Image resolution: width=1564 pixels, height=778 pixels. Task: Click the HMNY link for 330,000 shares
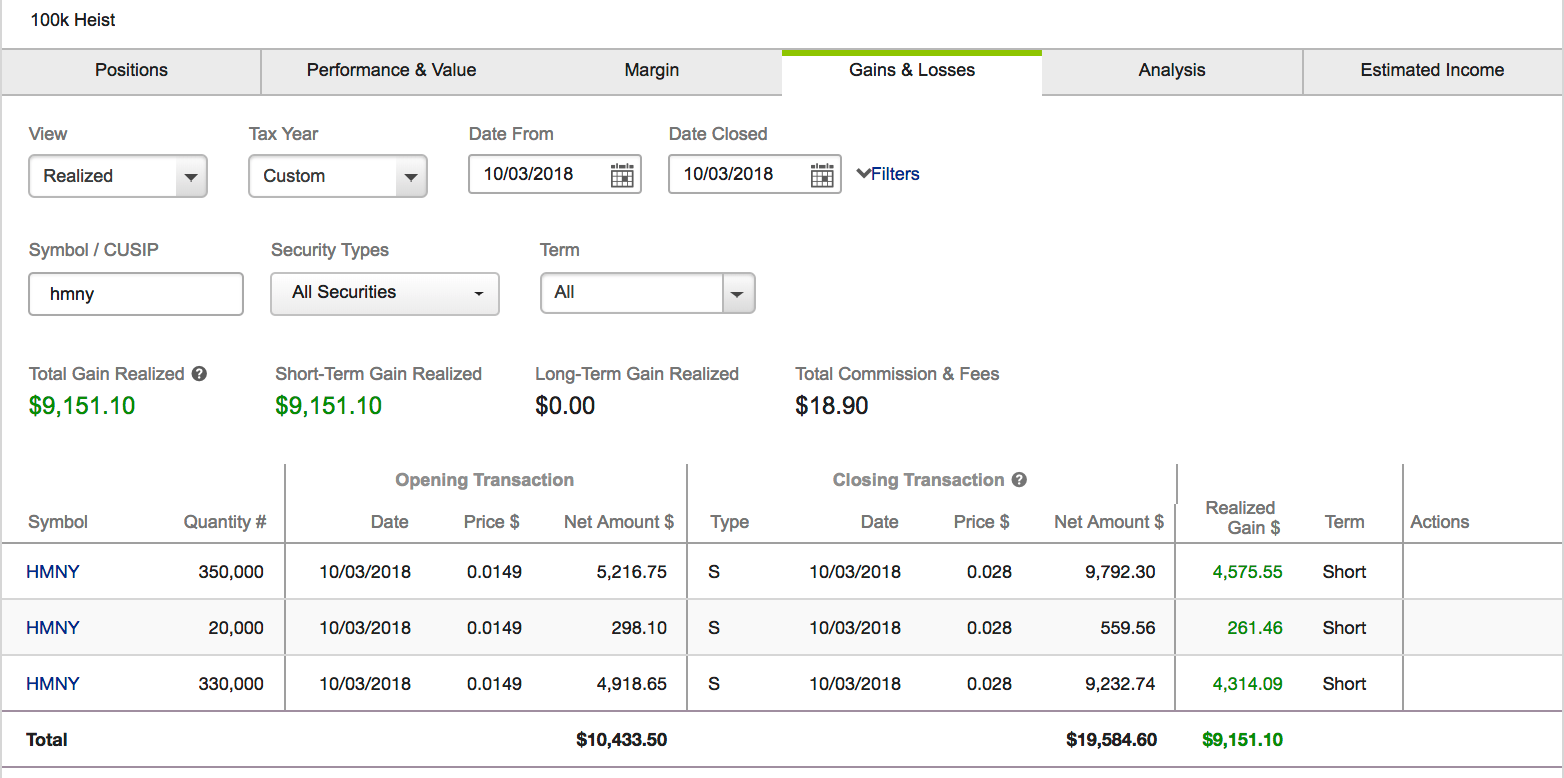(x=53, y=684)
